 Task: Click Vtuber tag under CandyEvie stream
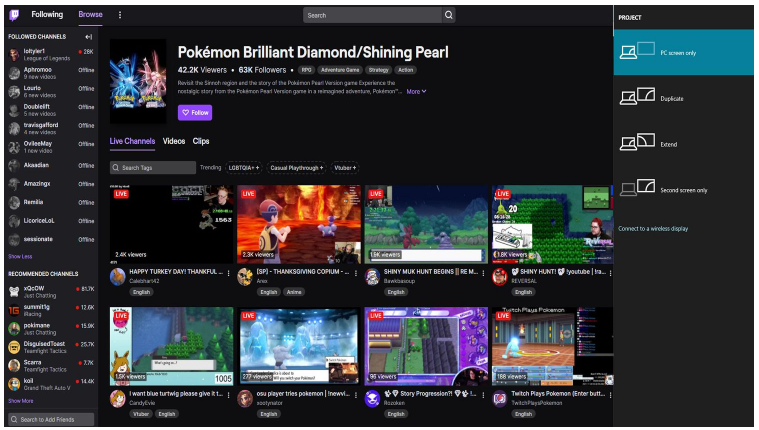[x=141, y=414]
